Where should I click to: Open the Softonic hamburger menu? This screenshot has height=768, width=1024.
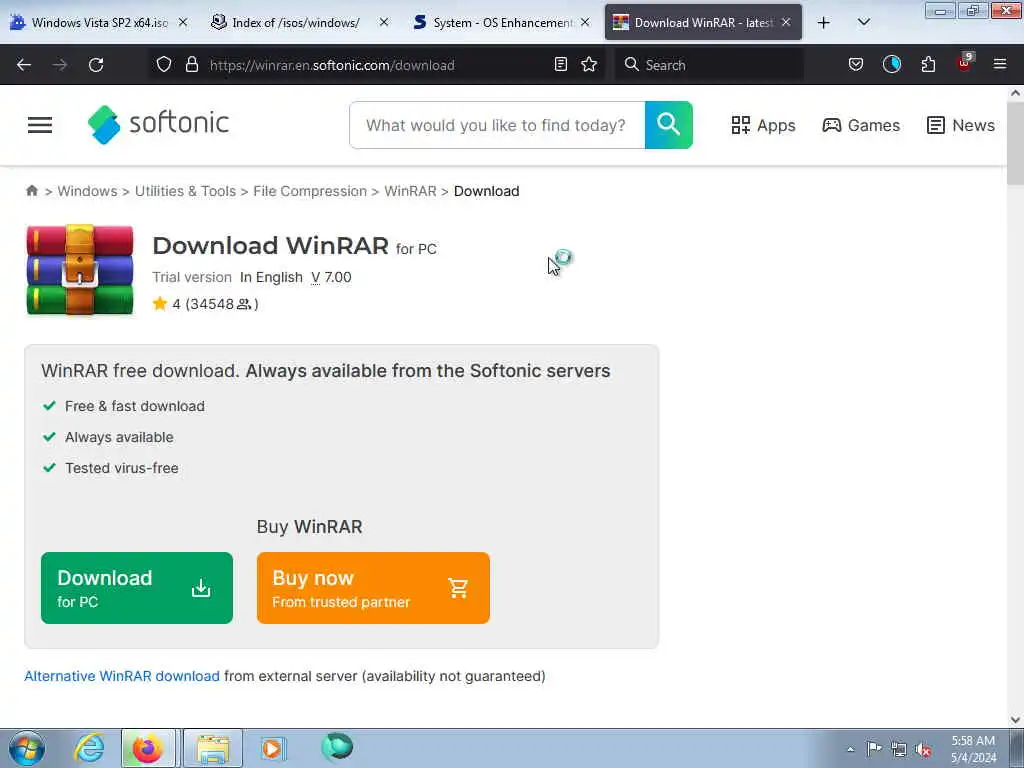coord(40,125)
